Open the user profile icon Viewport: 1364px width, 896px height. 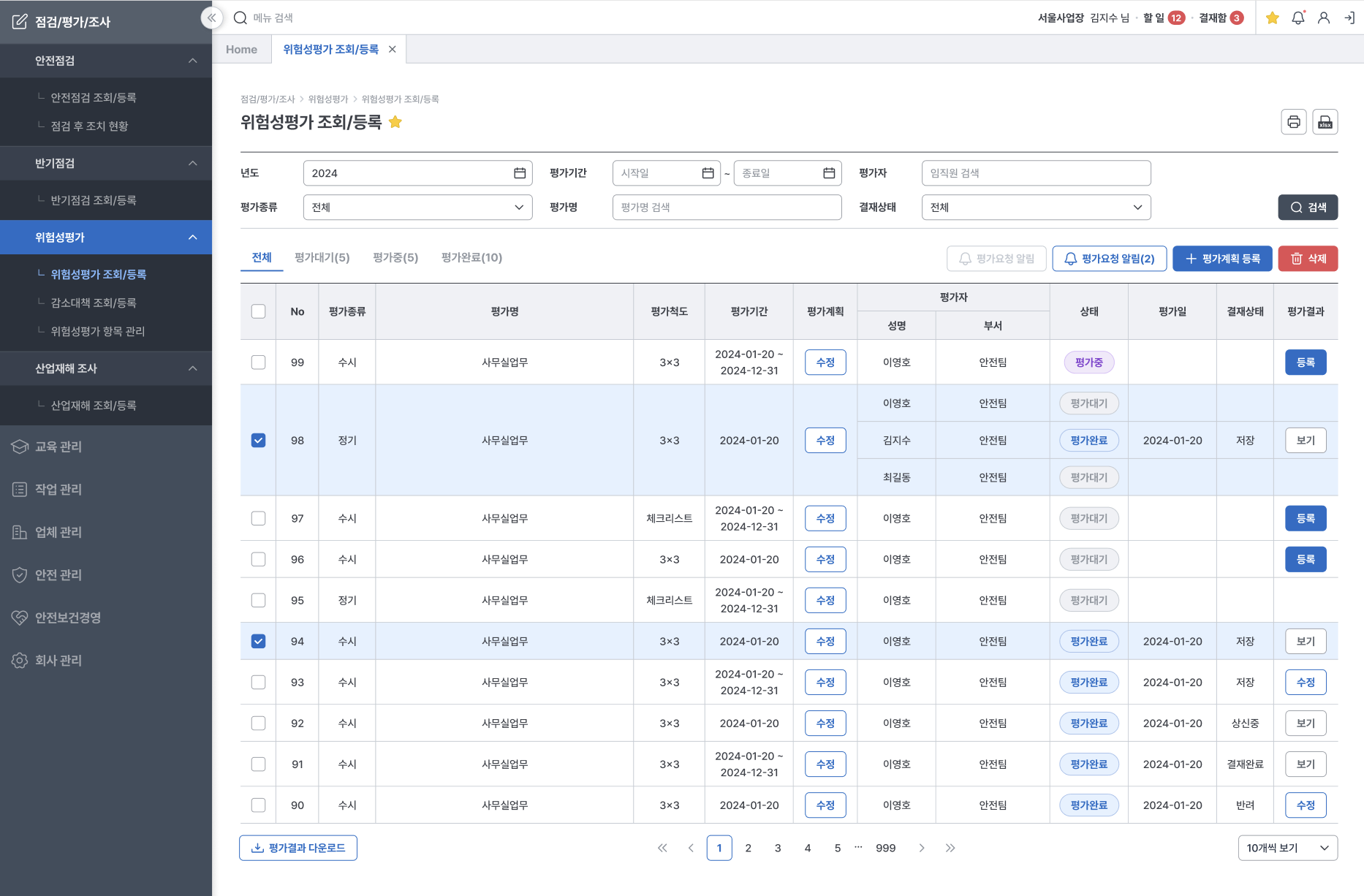coord(1323,18)
